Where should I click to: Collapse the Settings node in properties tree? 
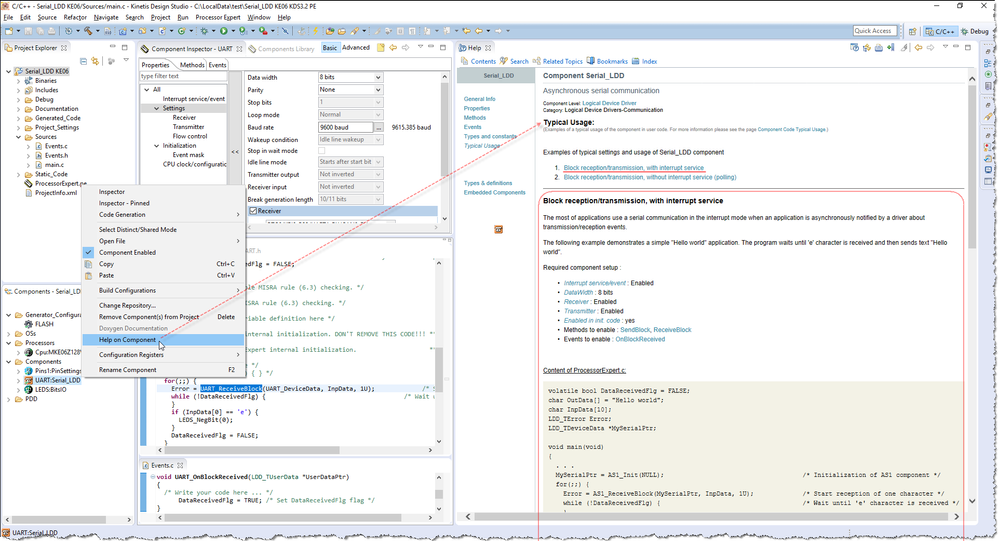[156, 108]
